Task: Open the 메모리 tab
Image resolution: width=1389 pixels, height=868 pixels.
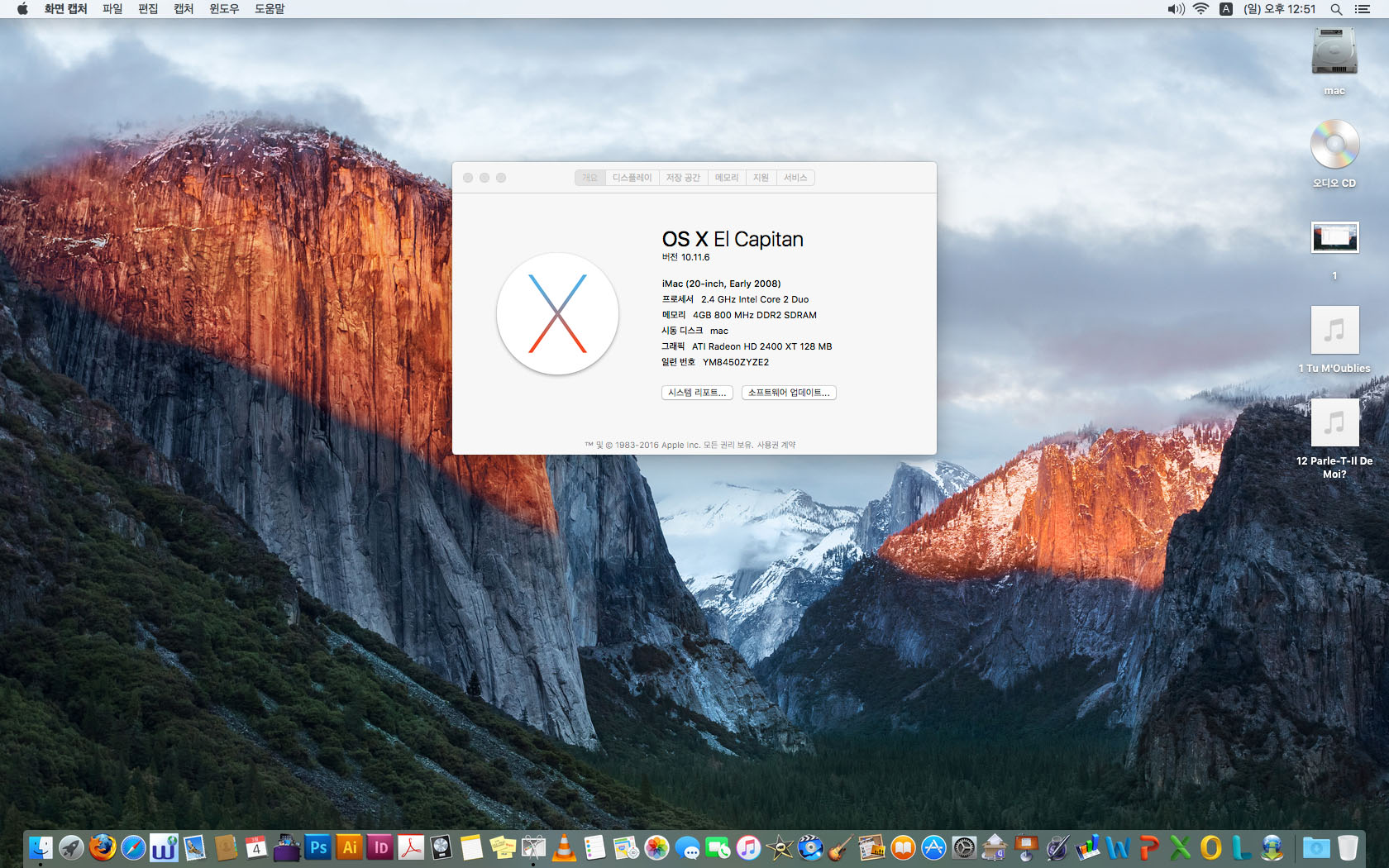Action: pos(727,178)
